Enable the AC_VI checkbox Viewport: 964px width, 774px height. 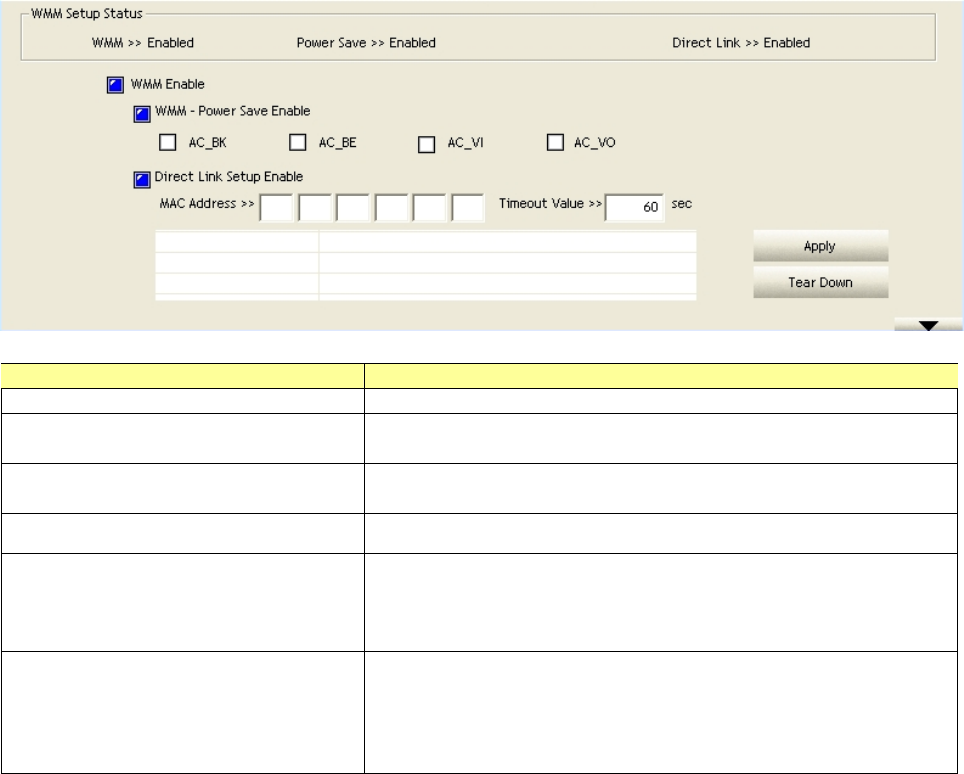click(x=426, y=144)
